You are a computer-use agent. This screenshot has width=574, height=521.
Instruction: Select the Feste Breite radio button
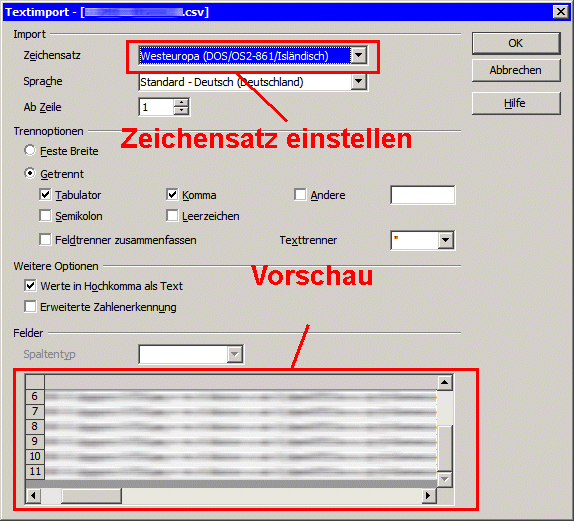30,150
